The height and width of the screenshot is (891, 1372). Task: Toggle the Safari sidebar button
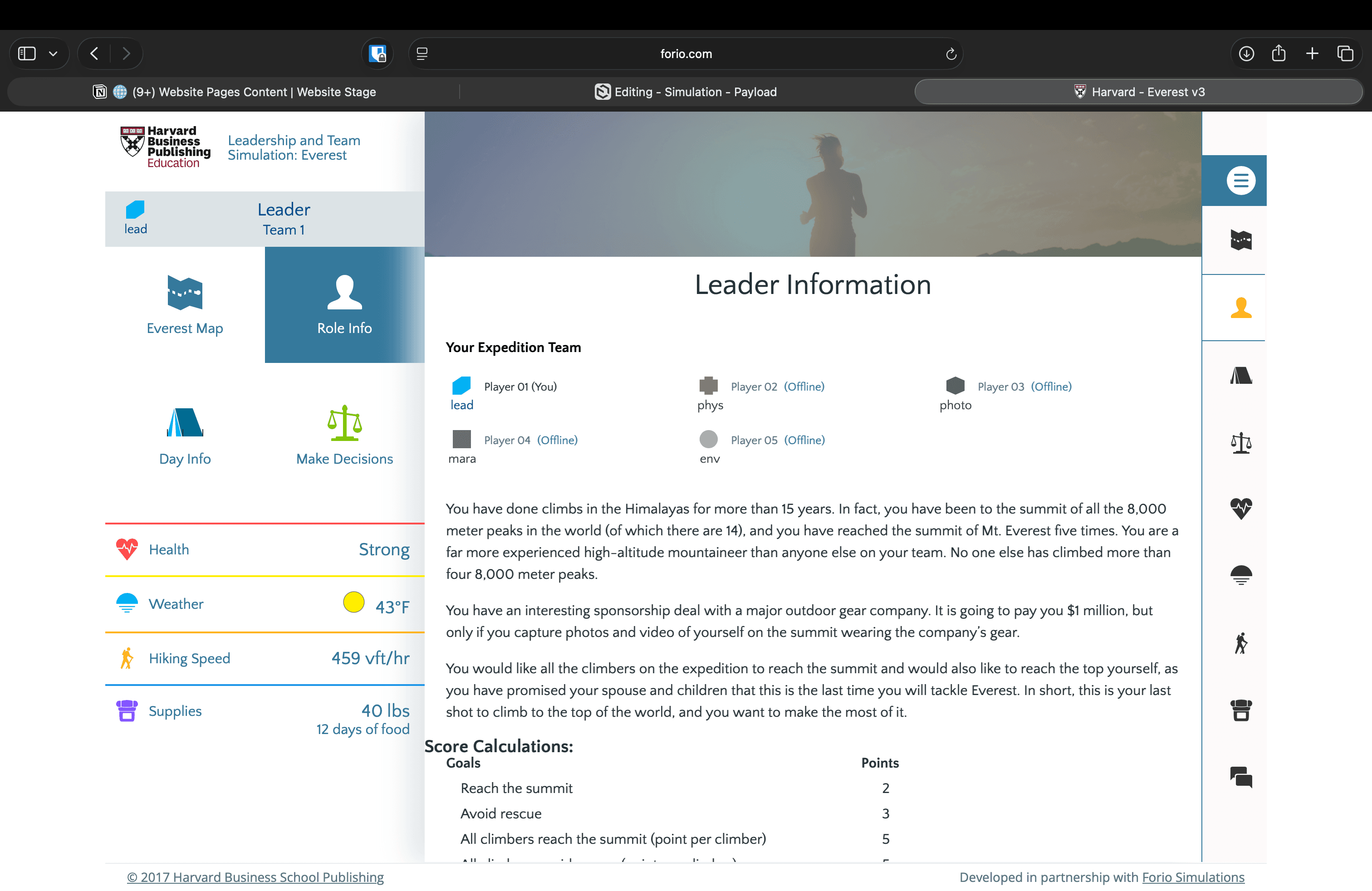pyautogui.click(x=27, y=54)
